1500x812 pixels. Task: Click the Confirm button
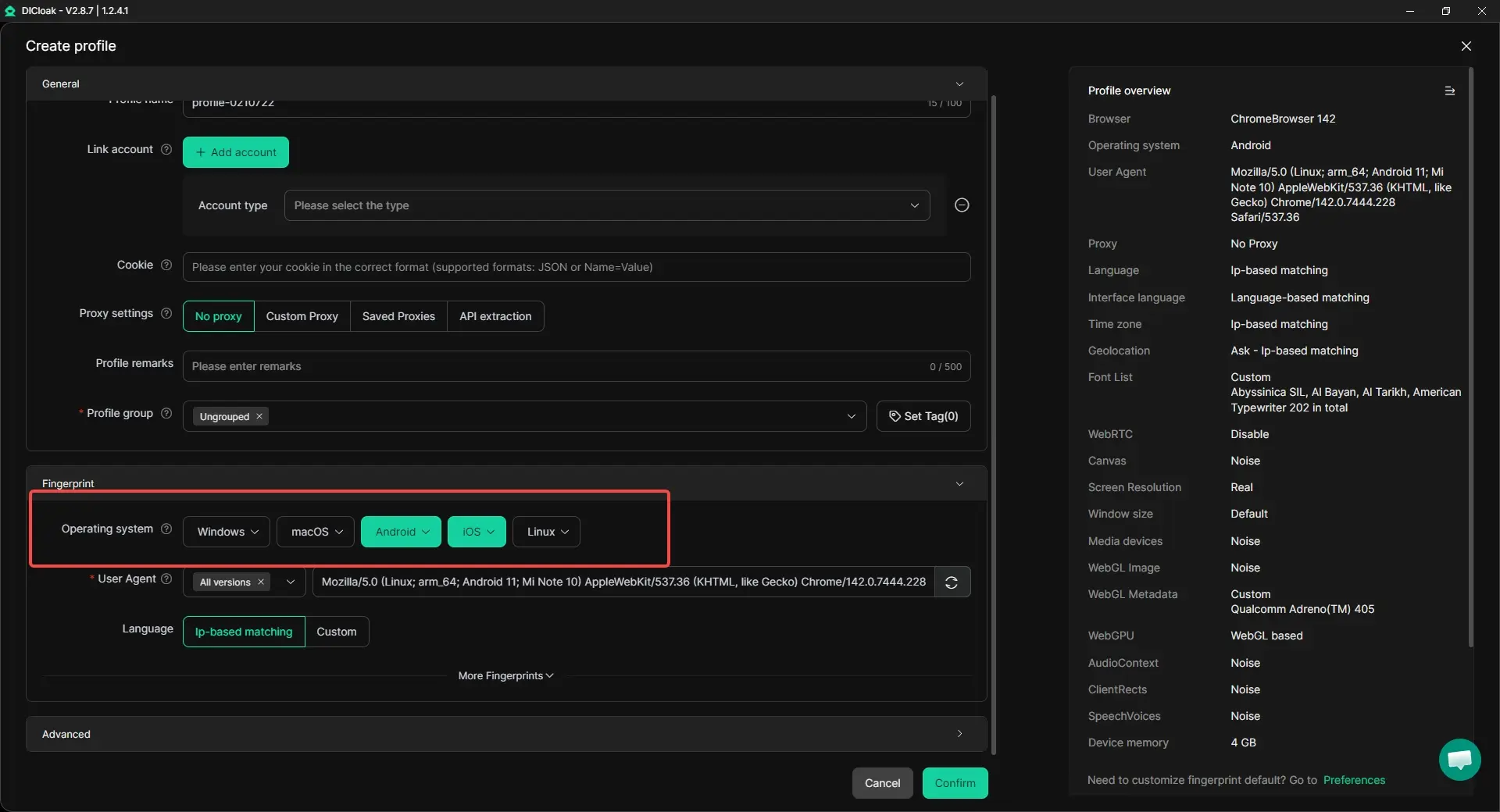coord(955,783)
